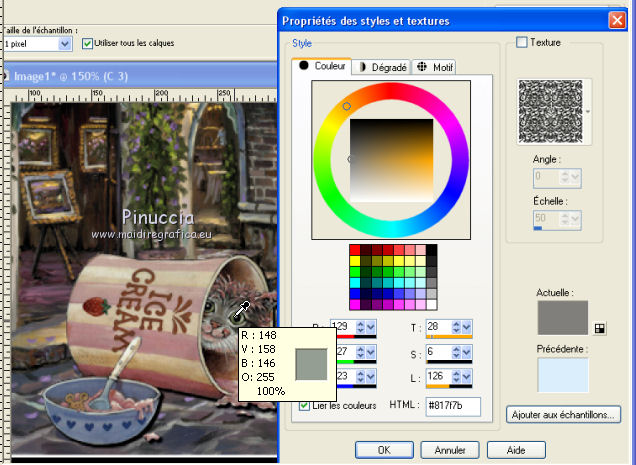Open the T (hue) value dropdown
Screen dimensions: 636x465
(467, 327)
